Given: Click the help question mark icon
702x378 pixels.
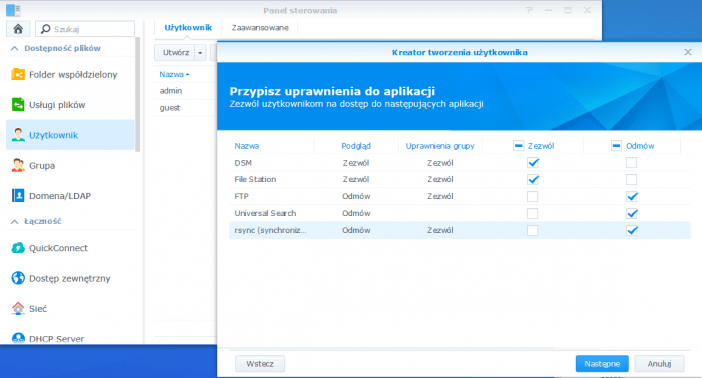Looking at the screenshot, I should [529, 10].
